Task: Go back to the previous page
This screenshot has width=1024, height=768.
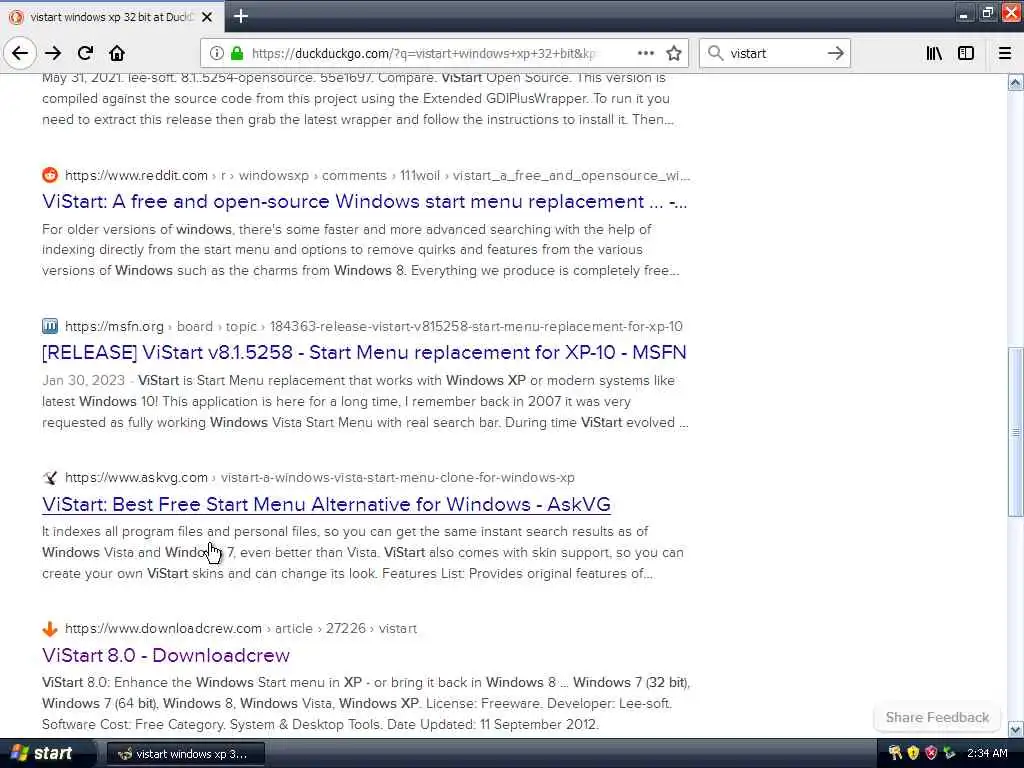Action: pyautogui.click(x=20, y=53)
